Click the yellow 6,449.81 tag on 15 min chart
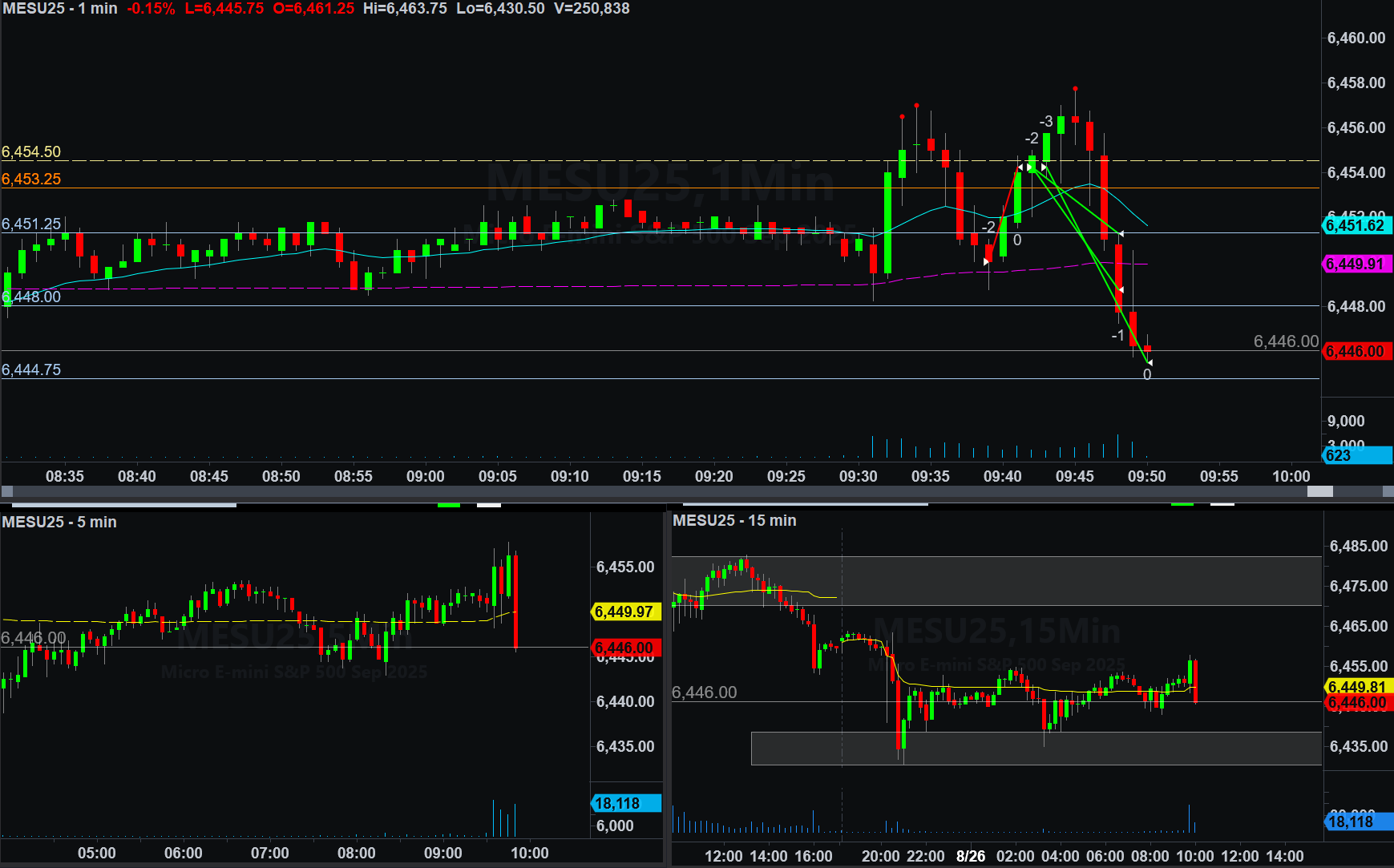The height and width of the screenshot is (868, 1394). 1357,687
